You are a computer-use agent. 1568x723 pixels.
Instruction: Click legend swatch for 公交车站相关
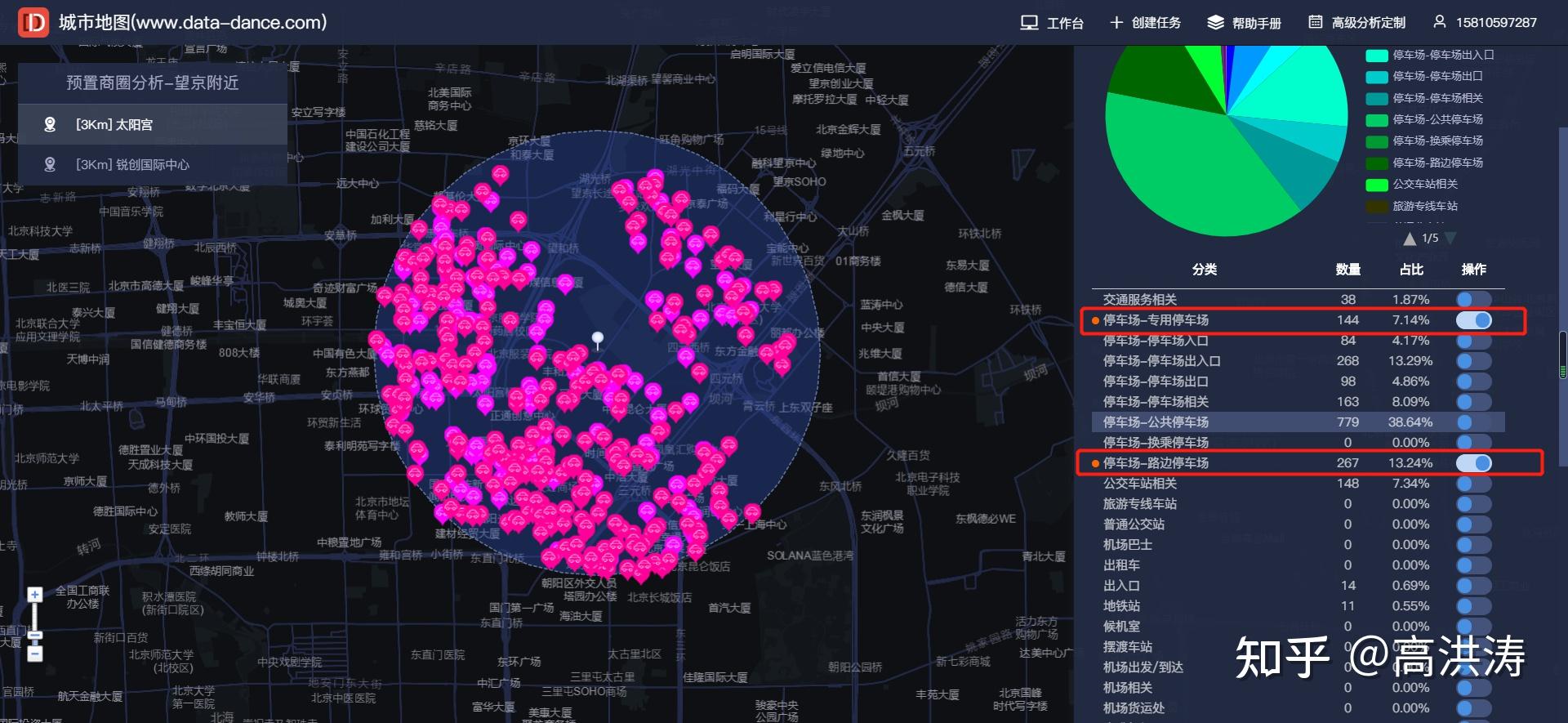[x=1377, y=185]
